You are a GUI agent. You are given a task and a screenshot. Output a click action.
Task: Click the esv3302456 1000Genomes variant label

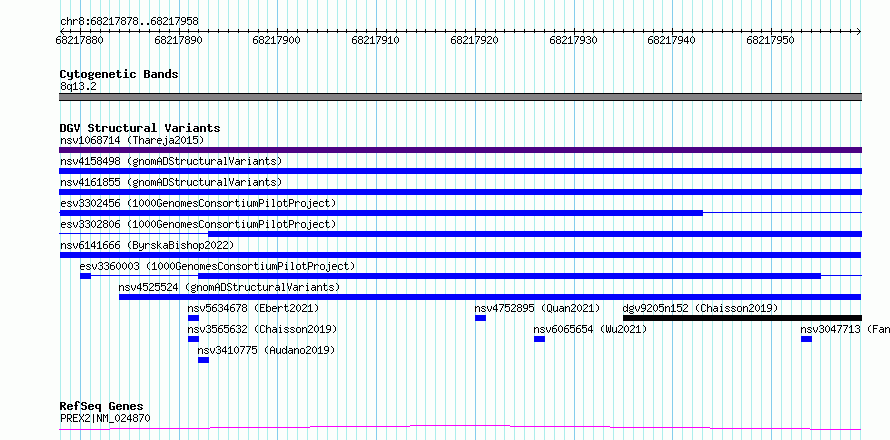(x=198, y=203)
